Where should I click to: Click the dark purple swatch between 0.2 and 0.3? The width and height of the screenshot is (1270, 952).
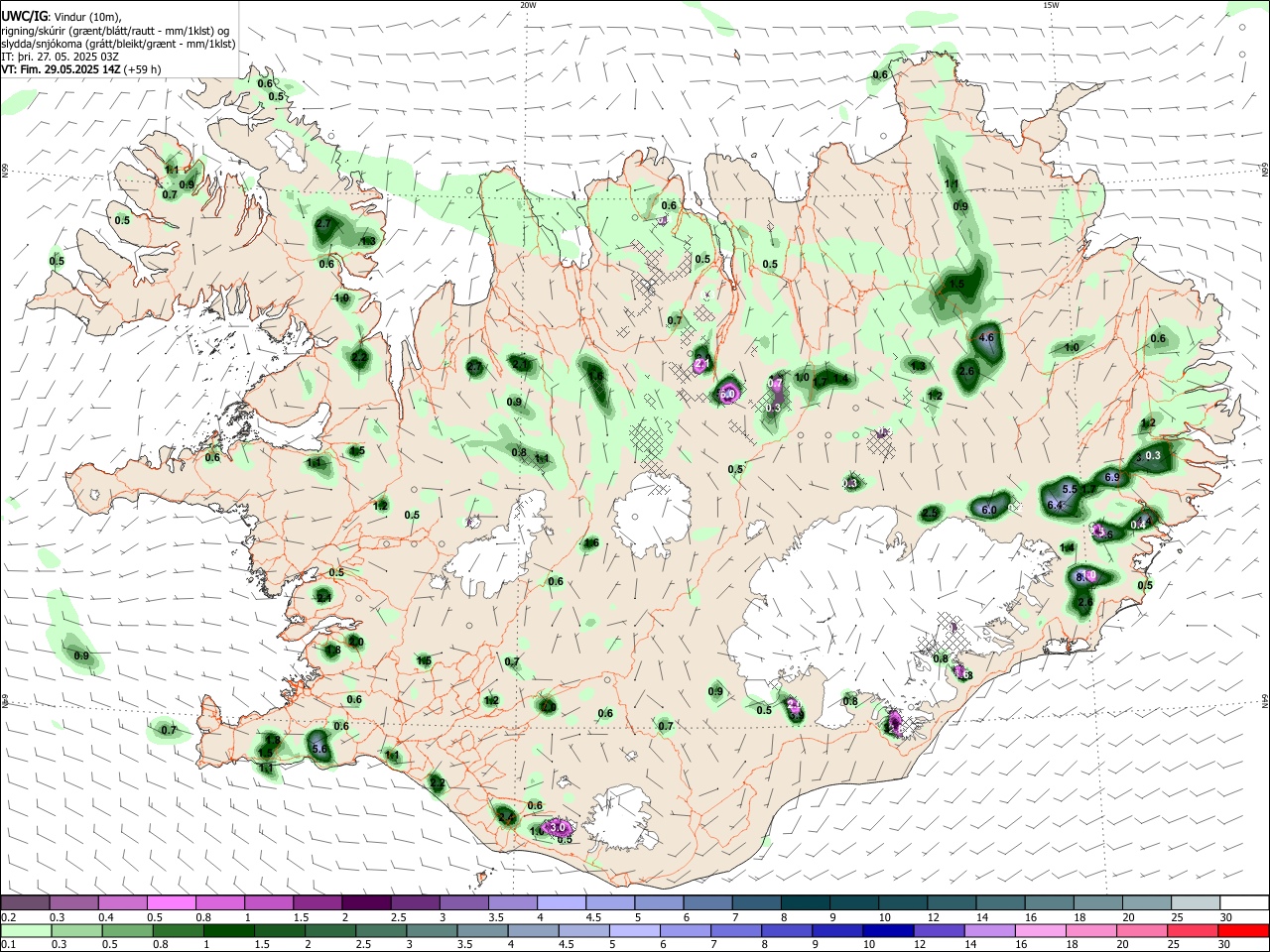coord(25,902)
